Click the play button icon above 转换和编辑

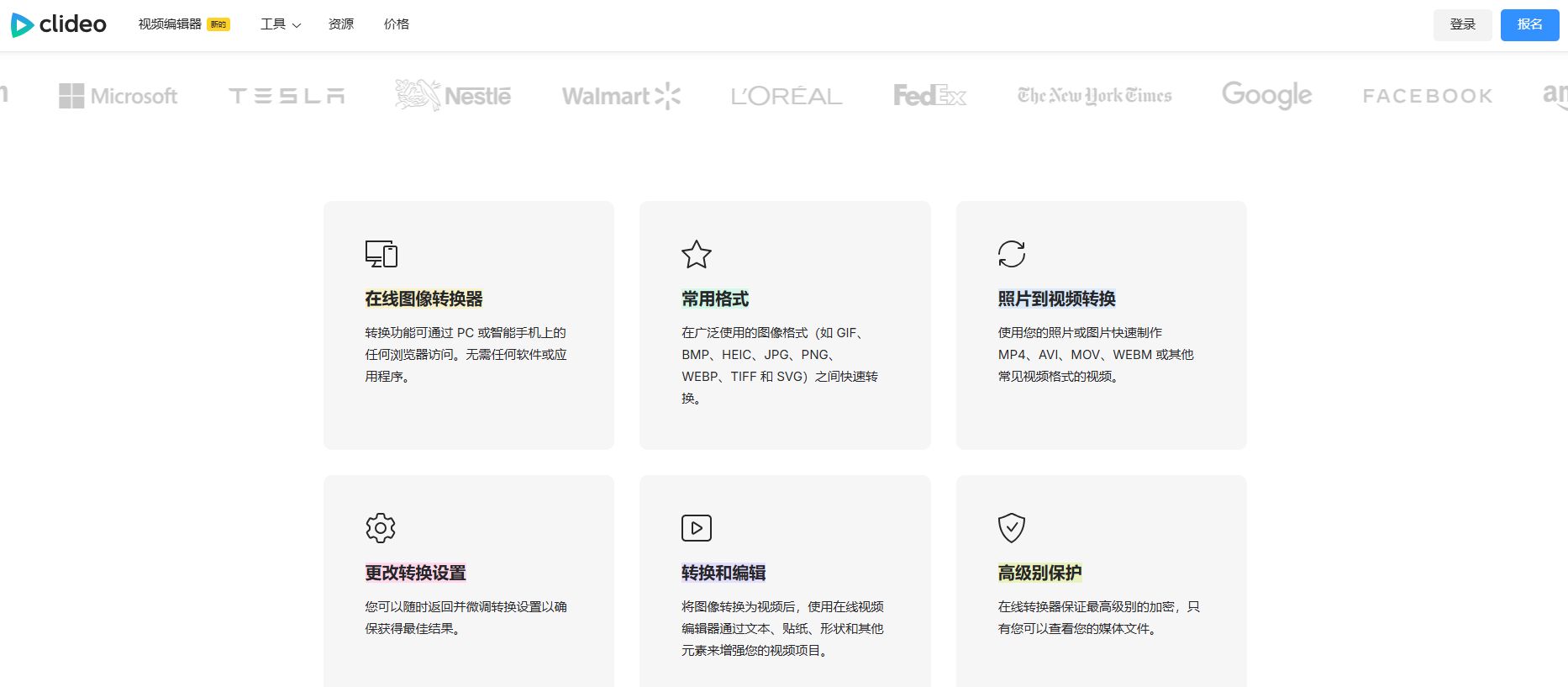point(697,528)
